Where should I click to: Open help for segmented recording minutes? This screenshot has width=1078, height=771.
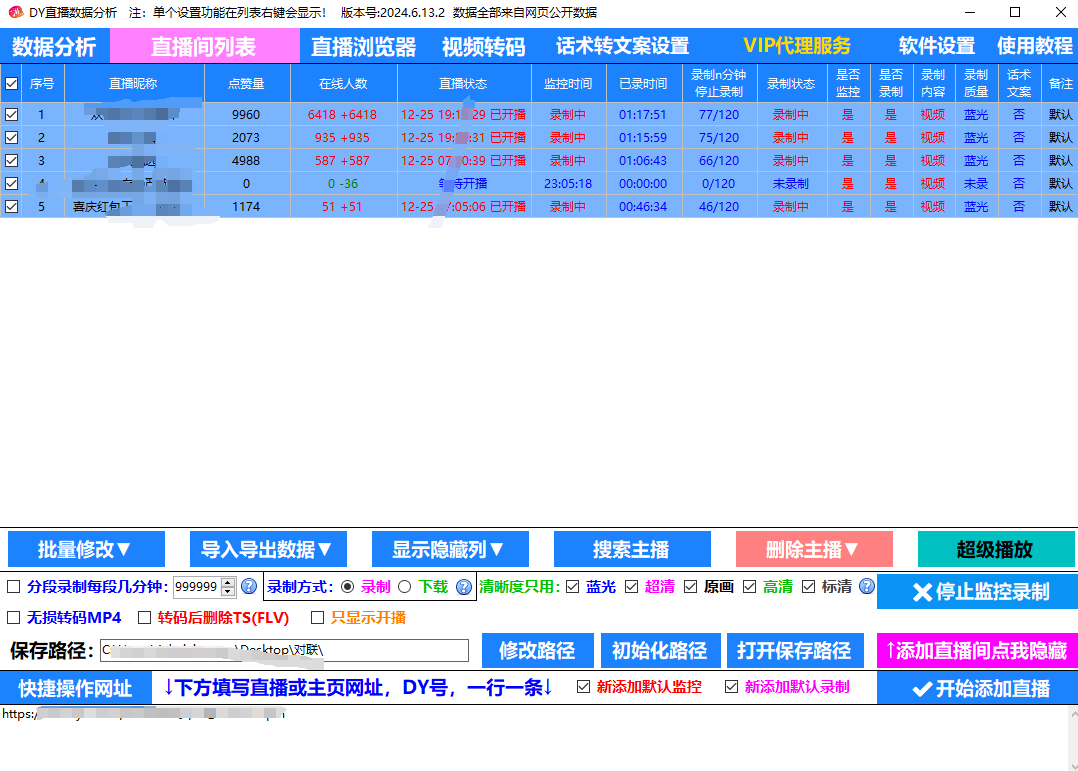[x=247, y=587]
